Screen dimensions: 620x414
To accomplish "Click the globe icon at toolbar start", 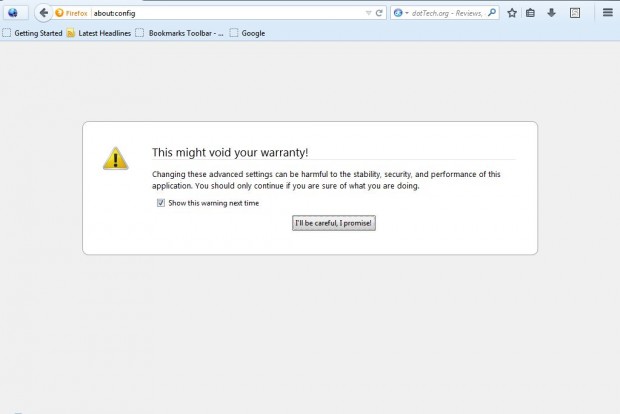I will (13, 13).
